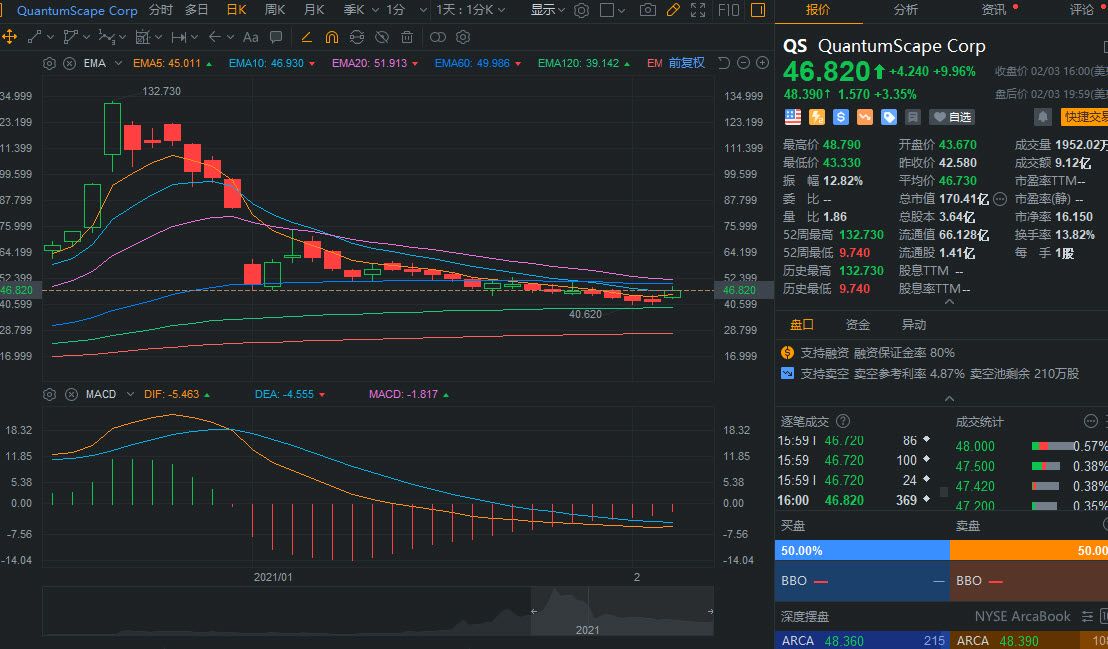Open the chart layout square dropdown
1108x649 pixels.
[612, 10]
